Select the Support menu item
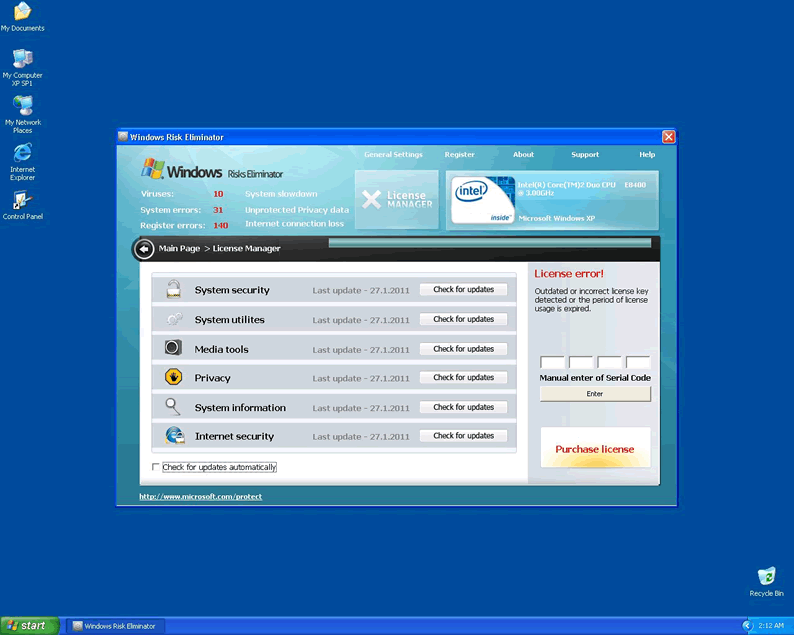This screenshot has width=794, height=635. [585, 155]
